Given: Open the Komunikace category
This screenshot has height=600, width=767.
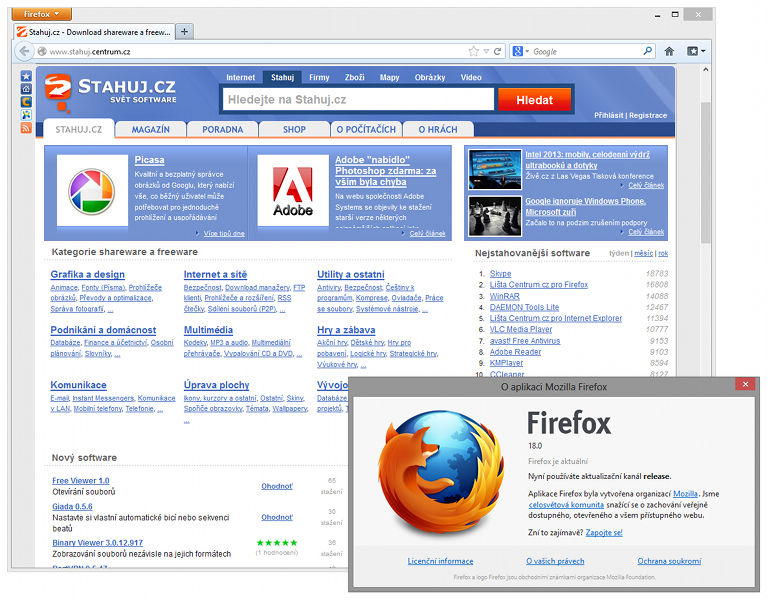Looking at the screenshot, I should click(78, 385).
